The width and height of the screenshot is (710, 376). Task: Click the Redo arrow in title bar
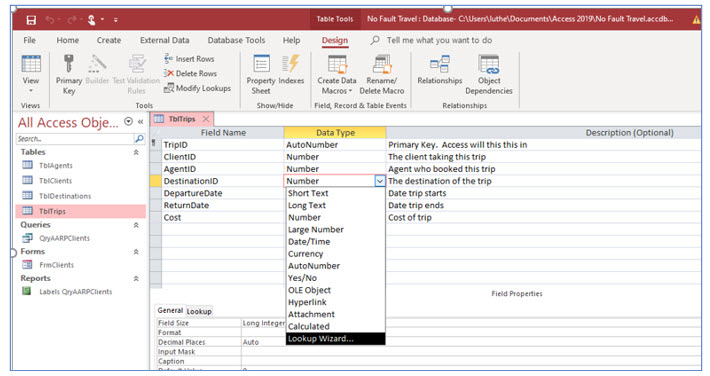pos(72,20)
